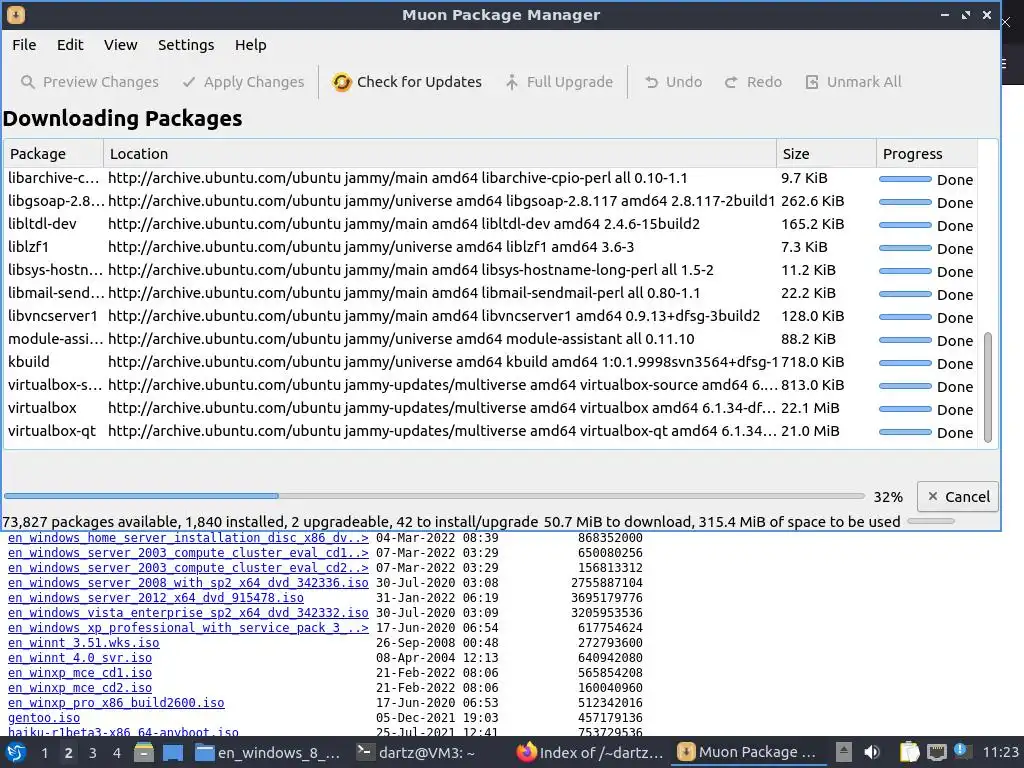
Task: Click the Undo arrow icon
Action: [x=651, y=82]
